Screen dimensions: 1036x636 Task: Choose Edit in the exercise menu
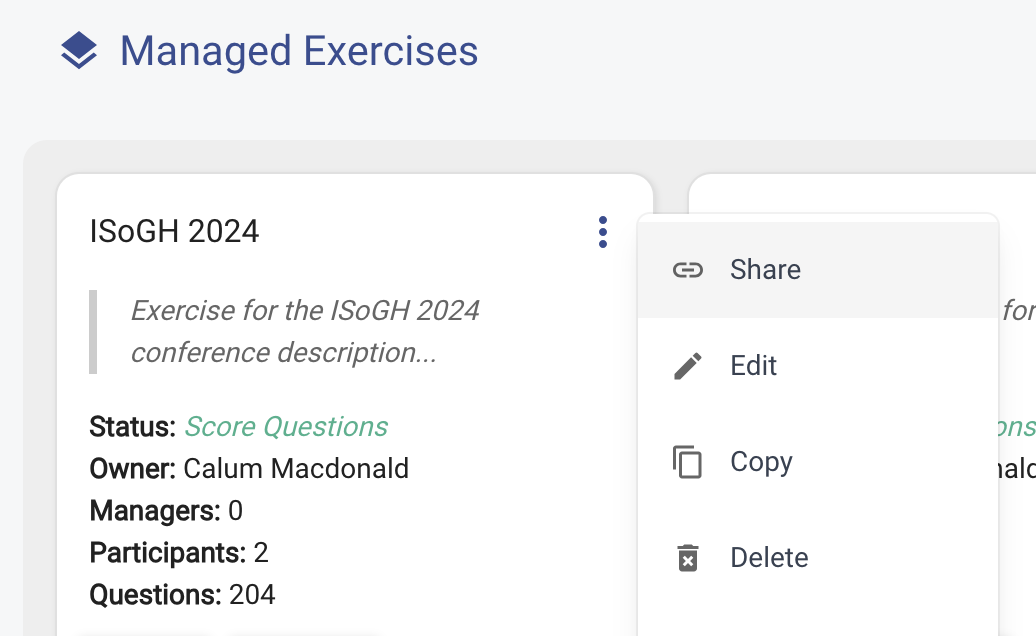tap(818, 366)
